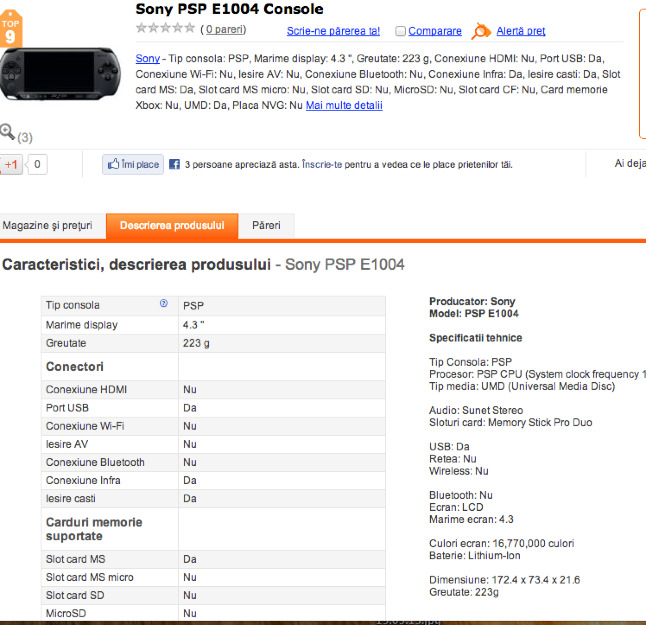Image resolution: width=646 pixels, height=625 pixels.
Task: Click Scrie-ne parerea ta link
Action: 333,31
